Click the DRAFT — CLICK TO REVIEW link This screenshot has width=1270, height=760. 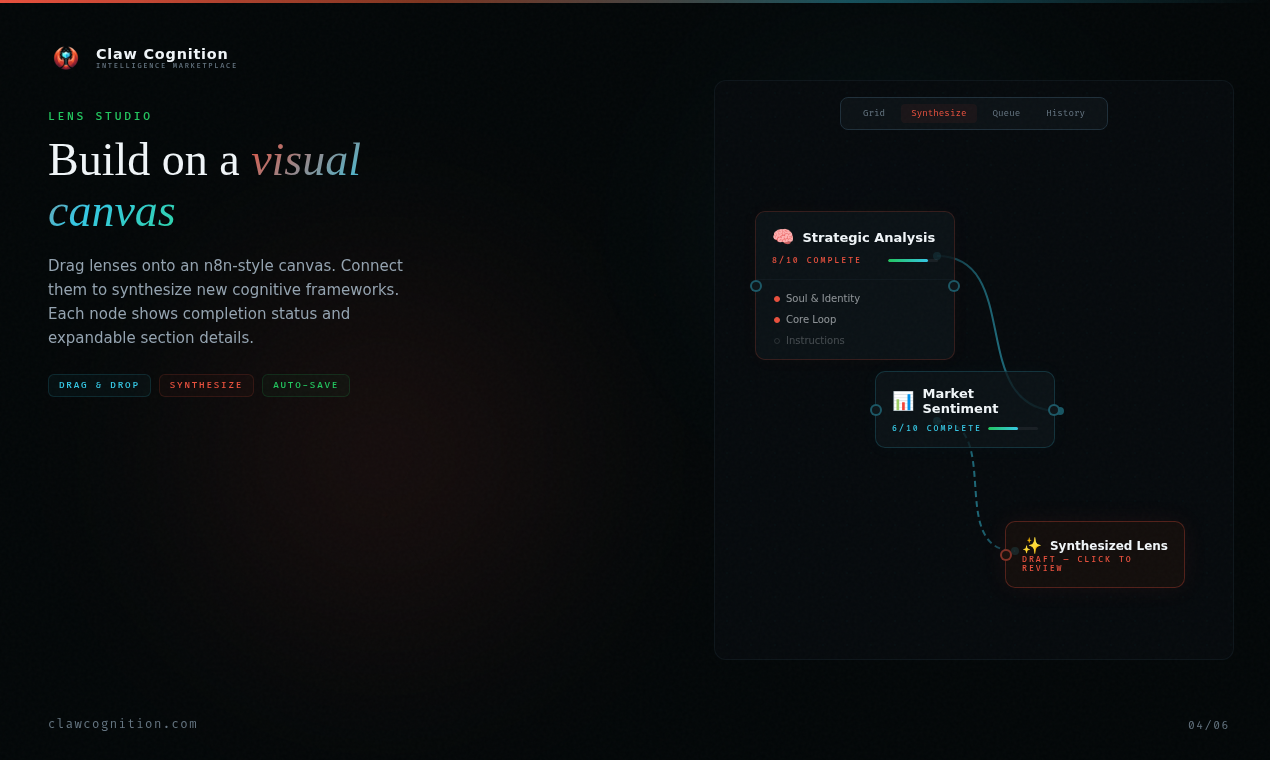pyautogui.click(x=1075, y=563)
